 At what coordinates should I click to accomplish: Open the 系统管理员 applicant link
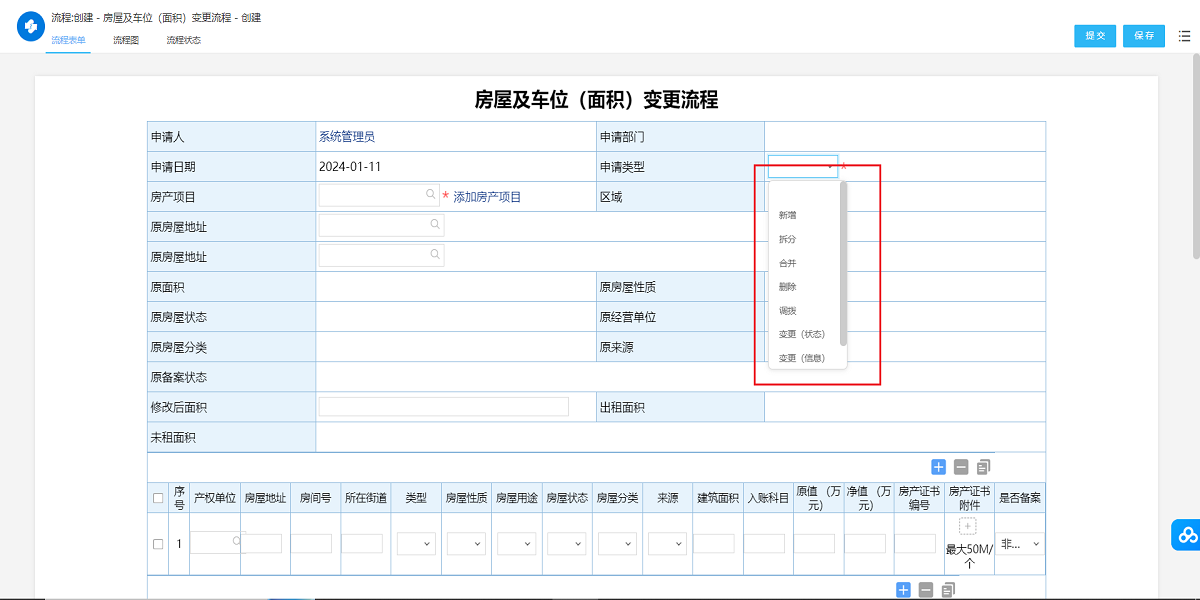click(x=346, y=137)
